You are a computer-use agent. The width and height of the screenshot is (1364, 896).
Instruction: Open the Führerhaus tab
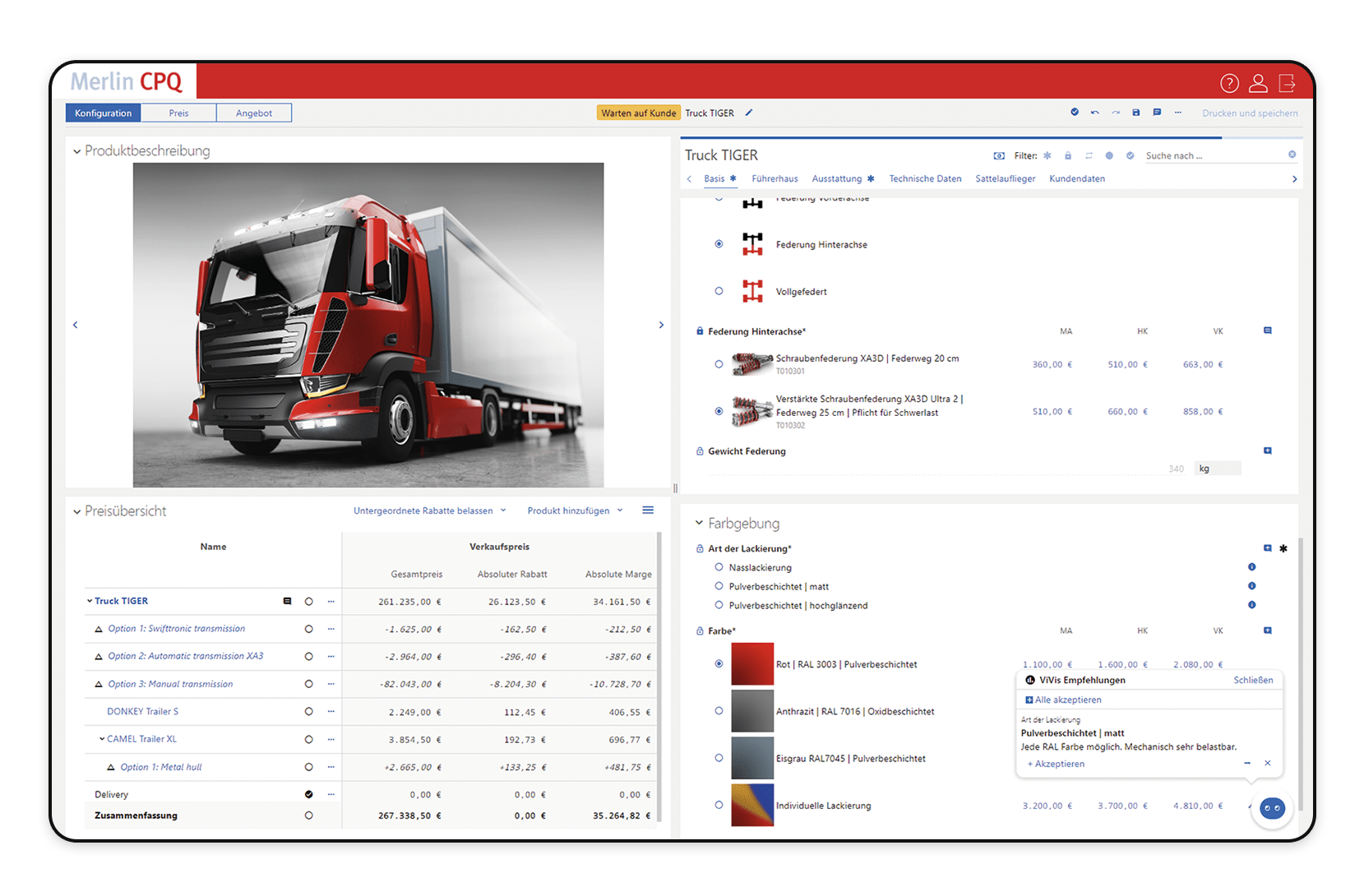coord(774,178)
